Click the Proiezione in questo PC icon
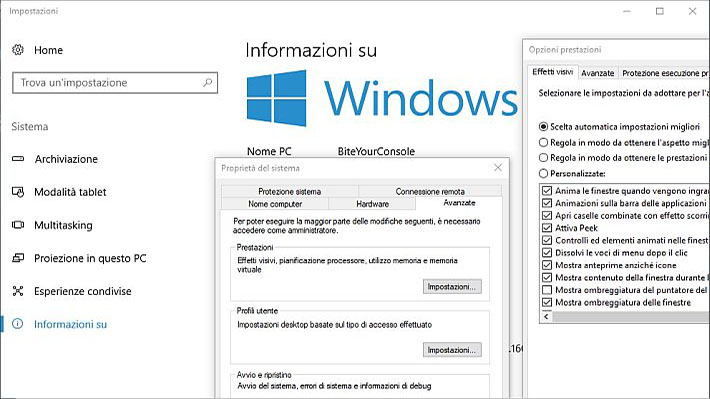 click(x=18, y=258)
